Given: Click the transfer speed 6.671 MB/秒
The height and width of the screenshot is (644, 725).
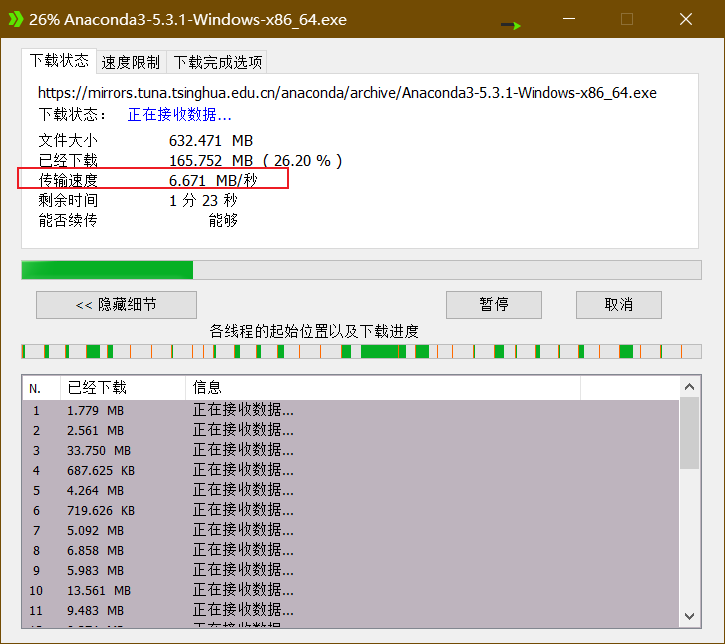Looking at the screenshot, I should click(213, 180).
